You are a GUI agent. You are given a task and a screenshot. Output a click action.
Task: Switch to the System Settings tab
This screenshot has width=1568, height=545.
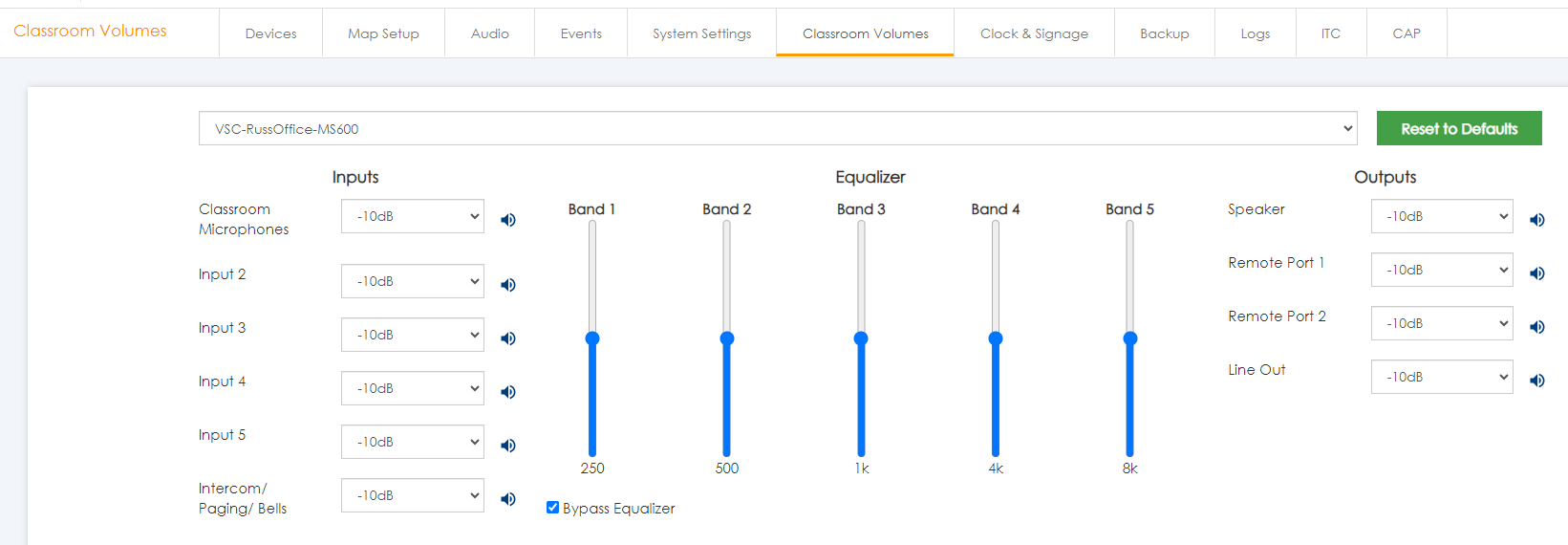[701, 33]
